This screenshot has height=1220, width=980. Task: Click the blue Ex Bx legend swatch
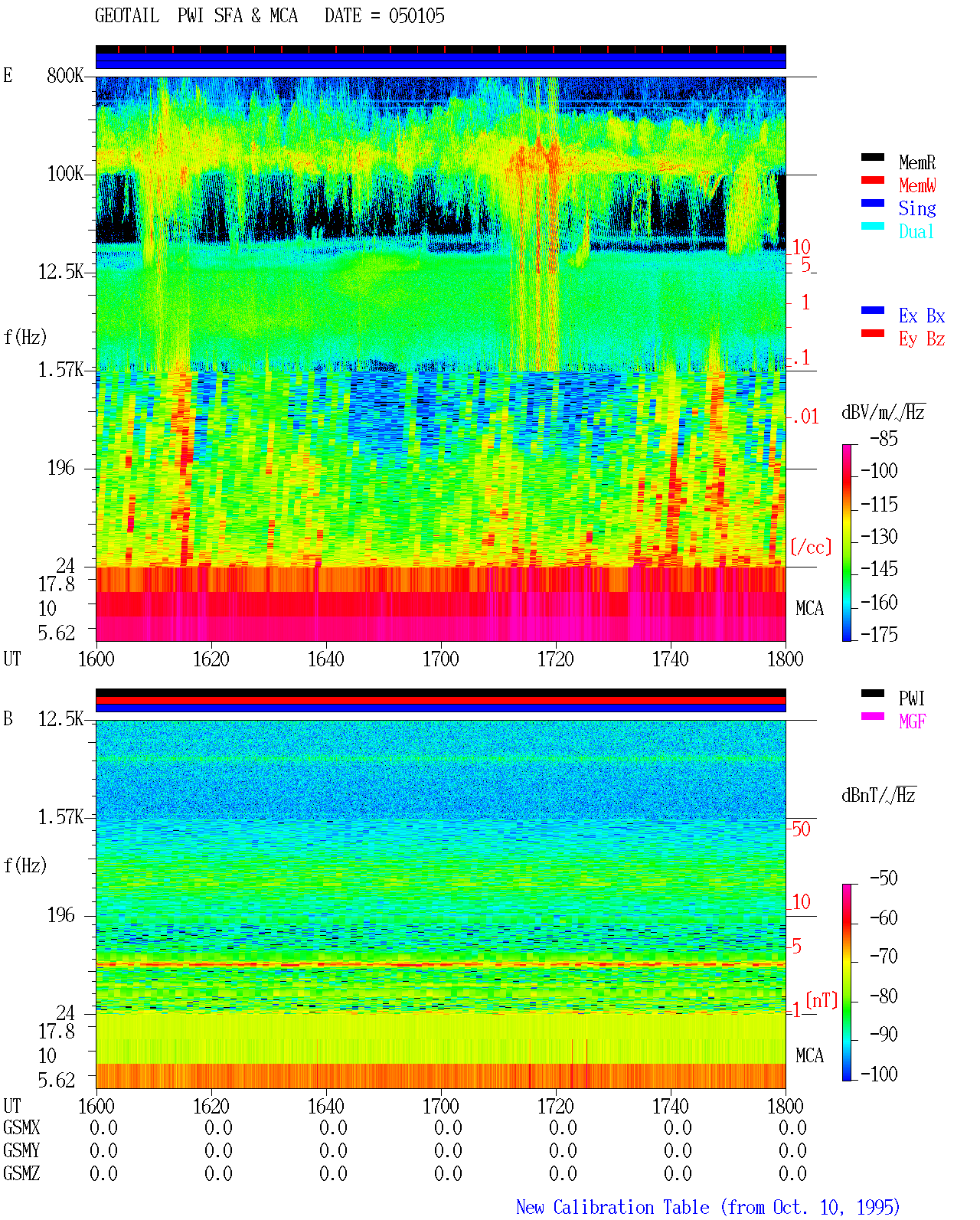tap(872, 311)
